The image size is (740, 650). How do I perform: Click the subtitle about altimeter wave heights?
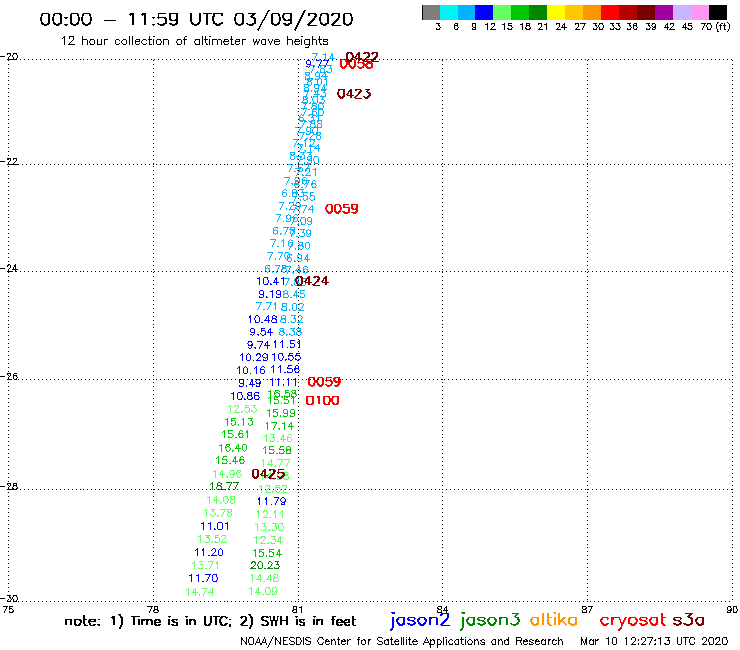pyautogui.click(x=194, y=41)
